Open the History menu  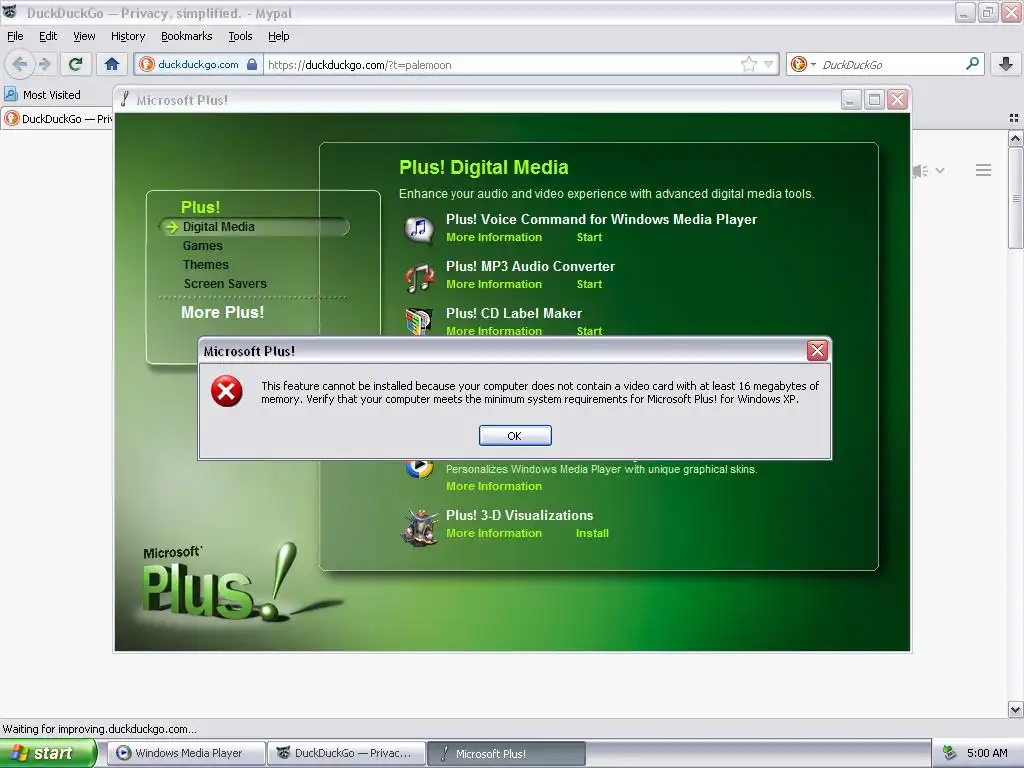pos(127,36)
